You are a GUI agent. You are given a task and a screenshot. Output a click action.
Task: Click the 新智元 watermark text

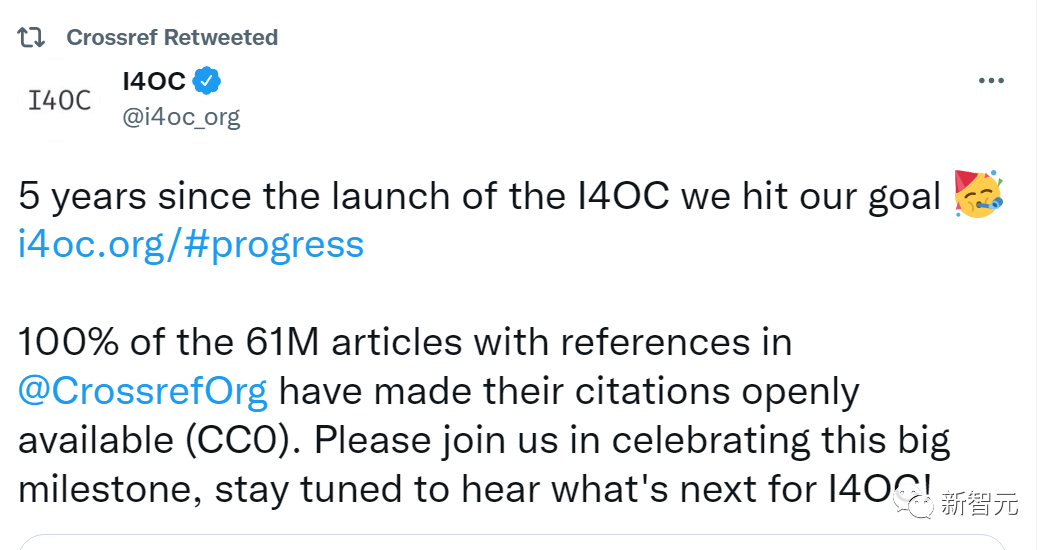pos(979,504)
